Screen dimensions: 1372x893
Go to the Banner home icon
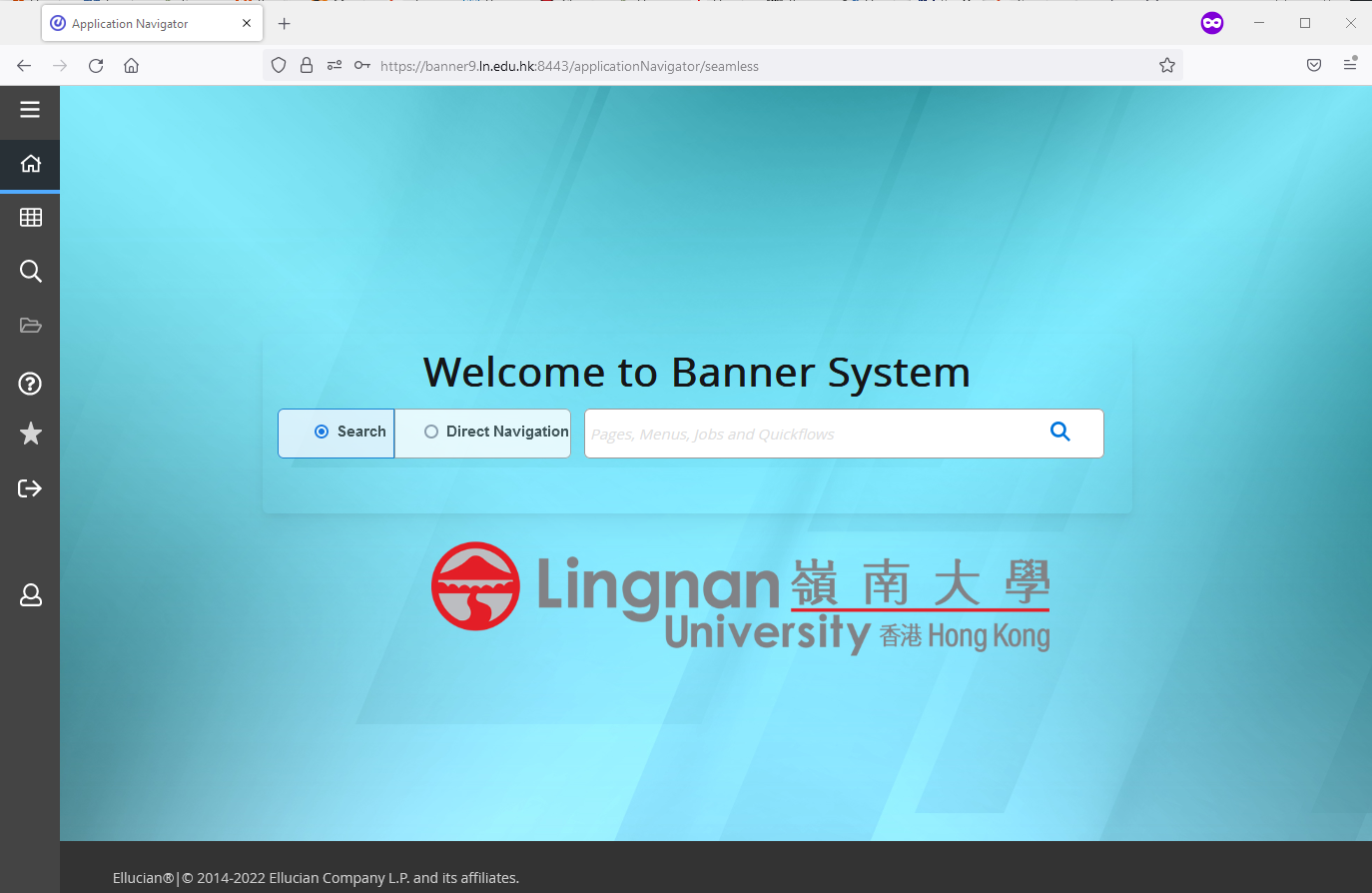pyautogui.click(x=30, y=163)
